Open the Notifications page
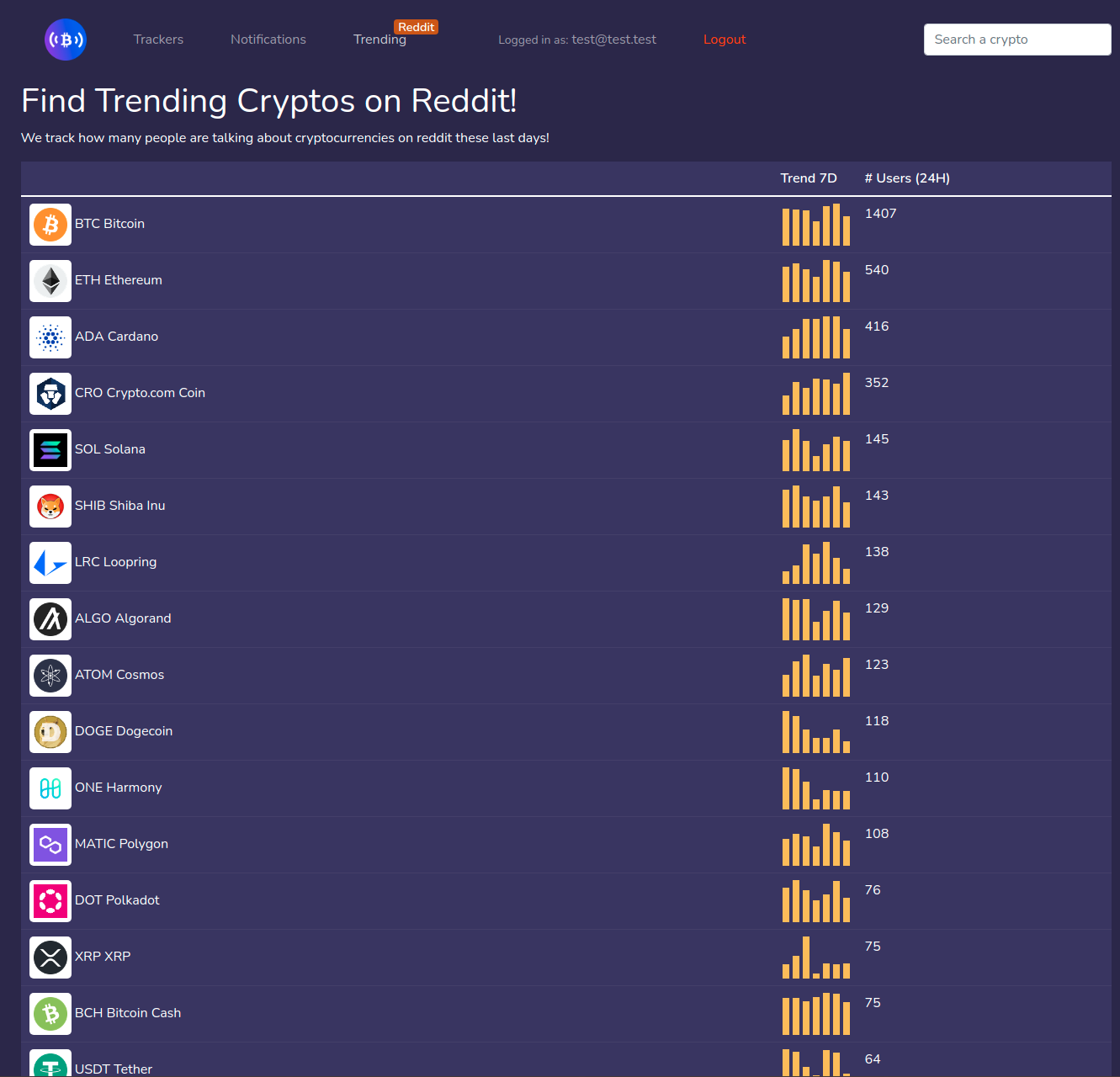Image resolution: width=1120 pixels, height=1077 pixels. pyautogui.click(x=268, y=39)
